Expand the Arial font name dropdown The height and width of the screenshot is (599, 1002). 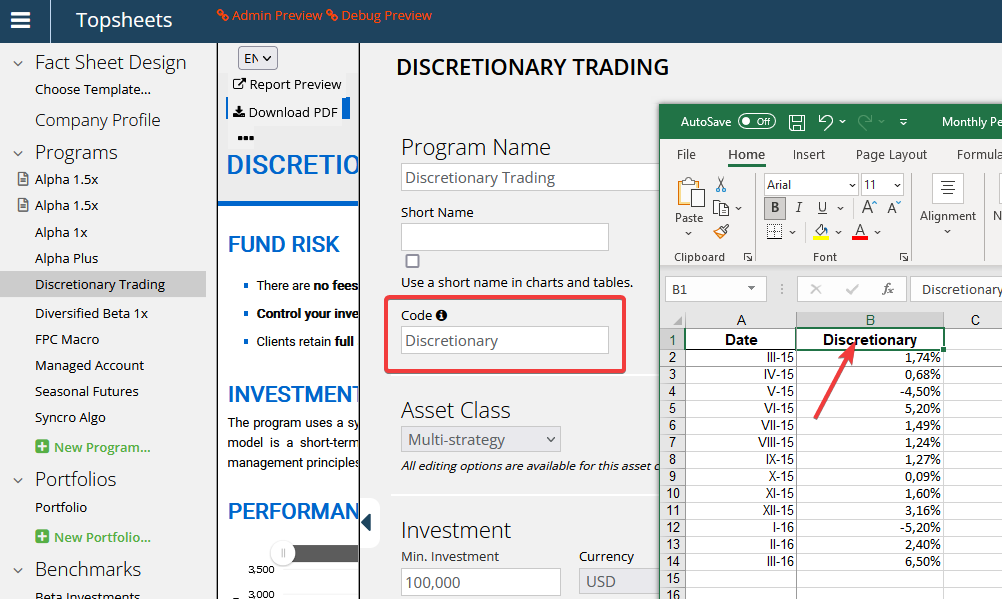[x=852, y=185]
